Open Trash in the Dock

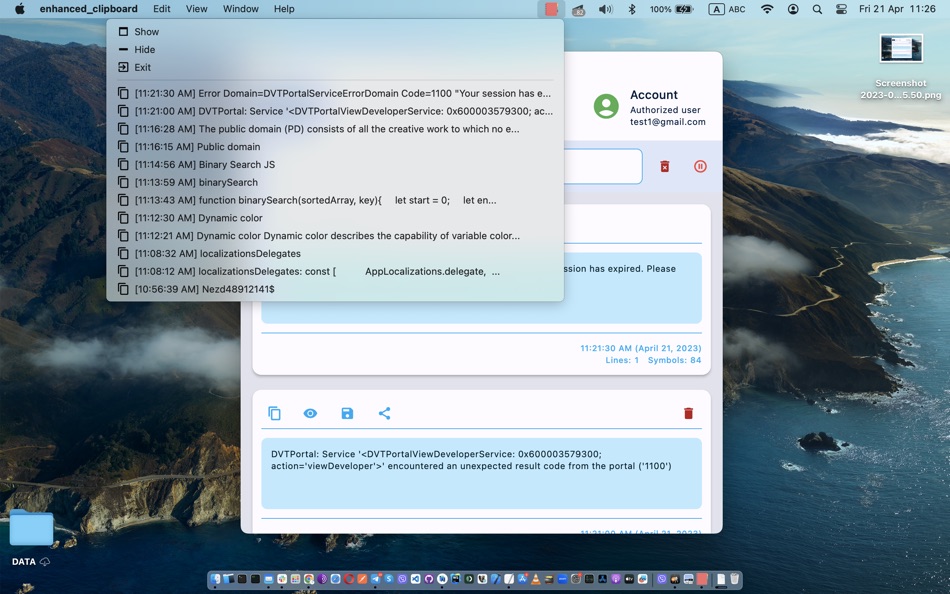click(734, 579)
